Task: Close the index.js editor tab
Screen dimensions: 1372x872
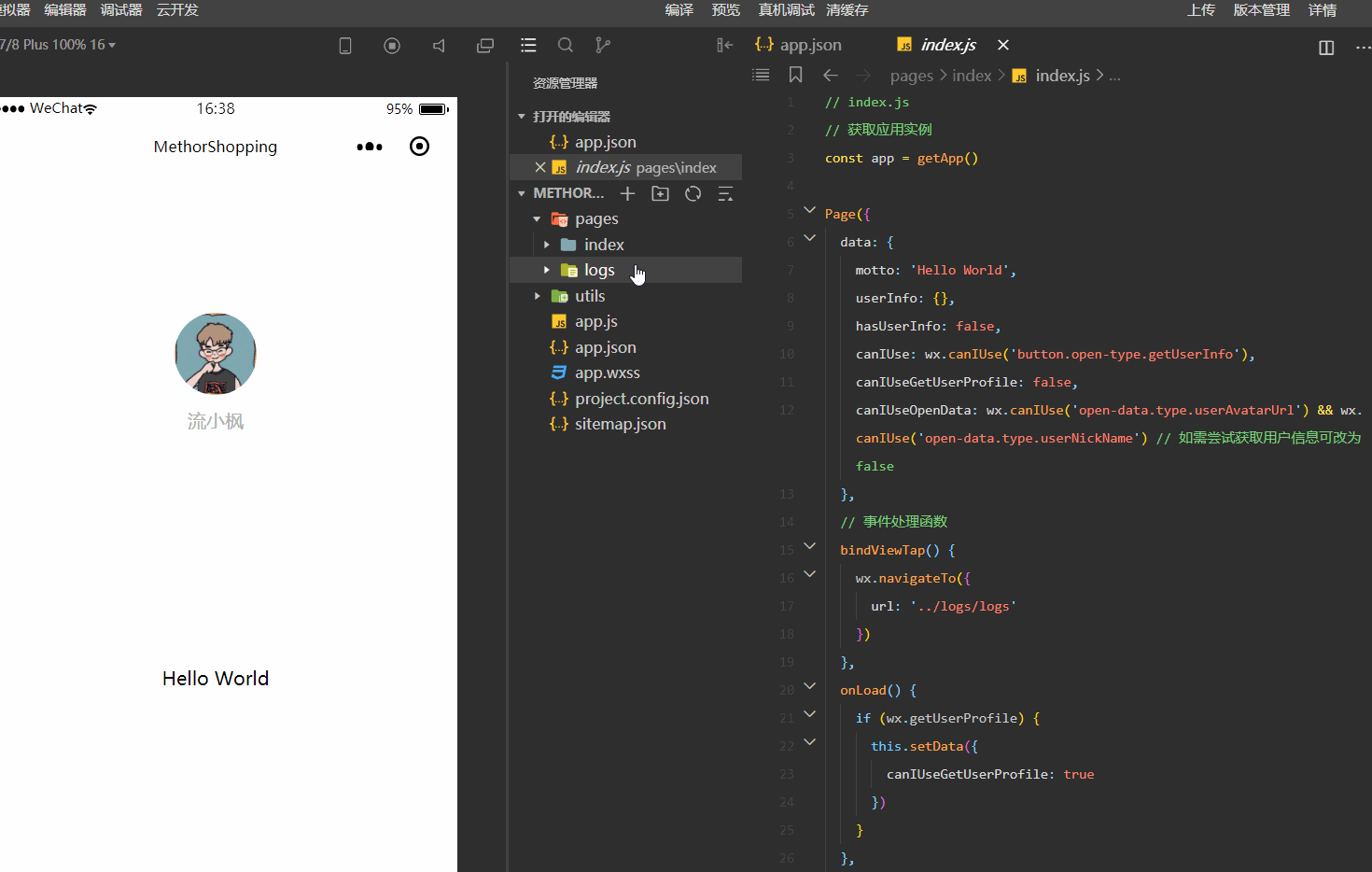Action: point(1003,45)
